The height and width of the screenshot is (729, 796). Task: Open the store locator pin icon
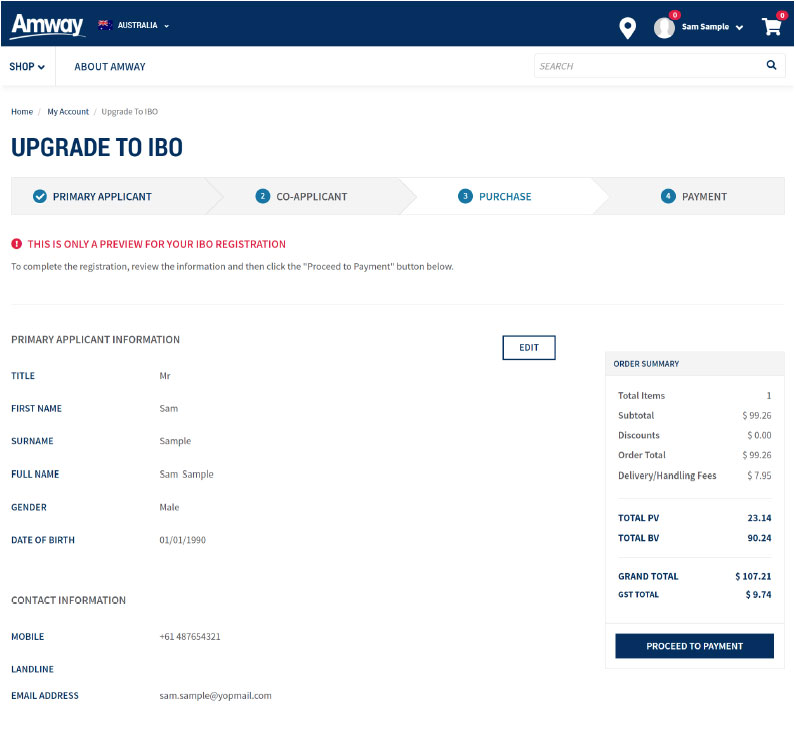coord(627,27)
